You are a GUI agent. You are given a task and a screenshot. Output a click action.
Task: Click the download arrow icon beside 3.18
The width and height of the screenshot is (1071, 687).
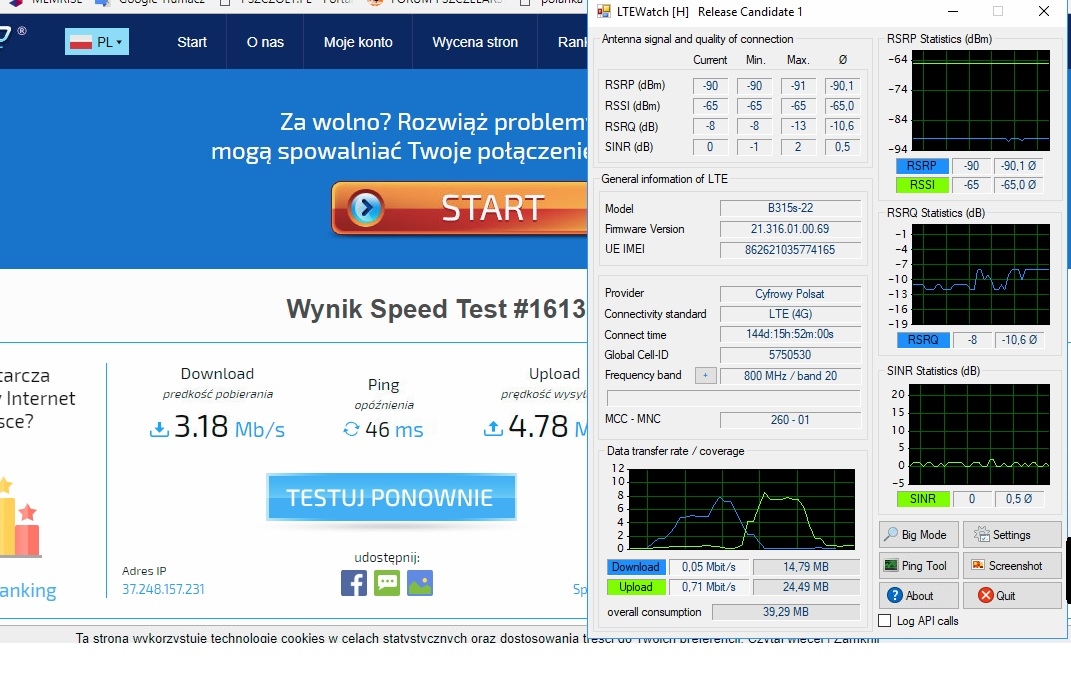pyautogui.click(x=158, y=429)
